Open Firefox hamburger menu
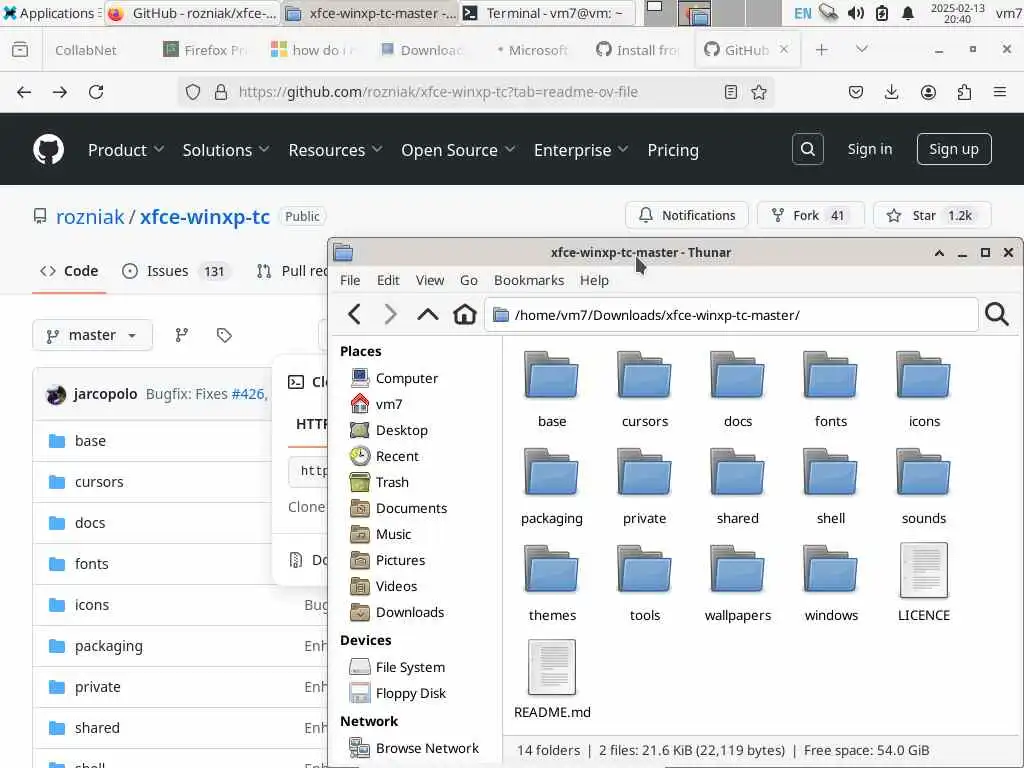The width and height of the screenshot is (1024, 768). point(999,92)
